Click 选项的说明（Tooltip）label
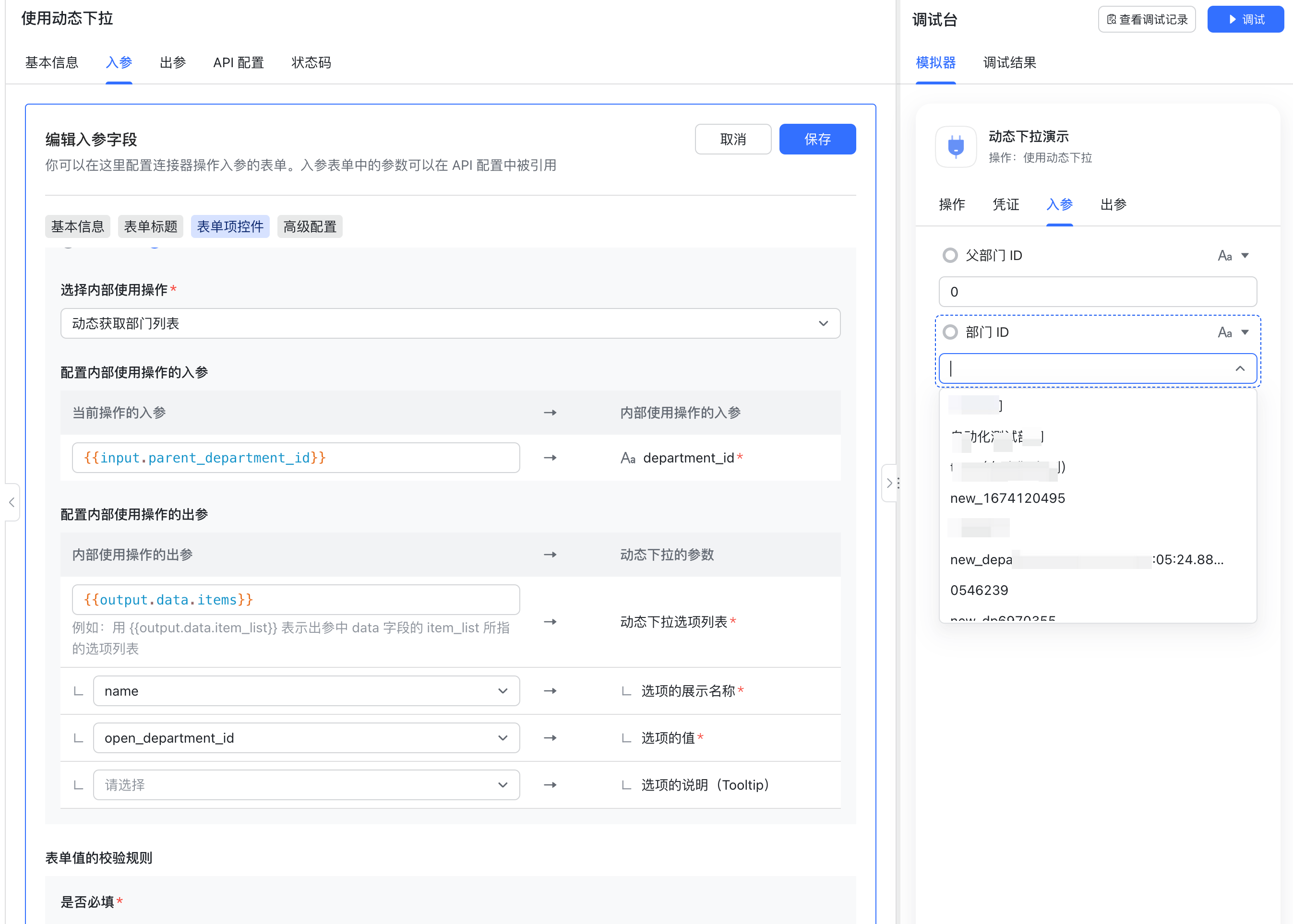 pos(706,785)
